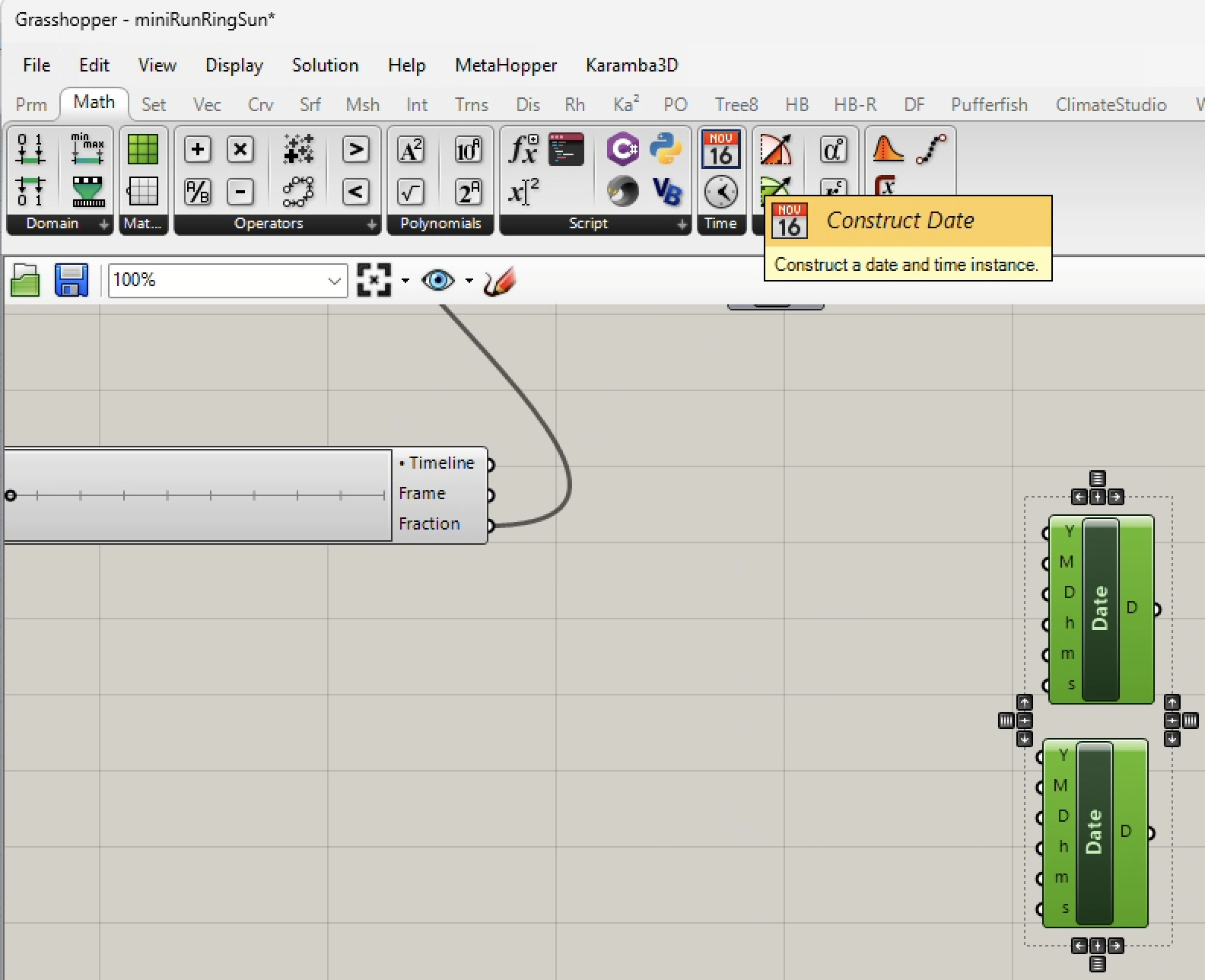Viewport: 1205px width, 980px height.
Task: Open the zoom extents dropdown arrow
Action: (x=405, y=281)
